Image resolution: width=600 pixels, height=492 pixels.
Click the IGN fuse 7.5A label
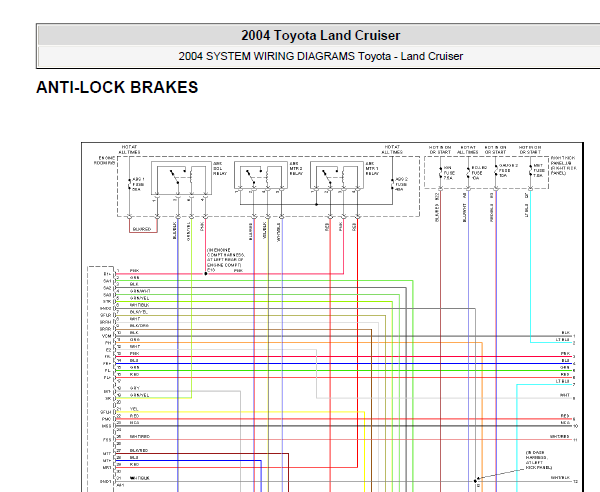pyautogui.click(x=449, y=173)
